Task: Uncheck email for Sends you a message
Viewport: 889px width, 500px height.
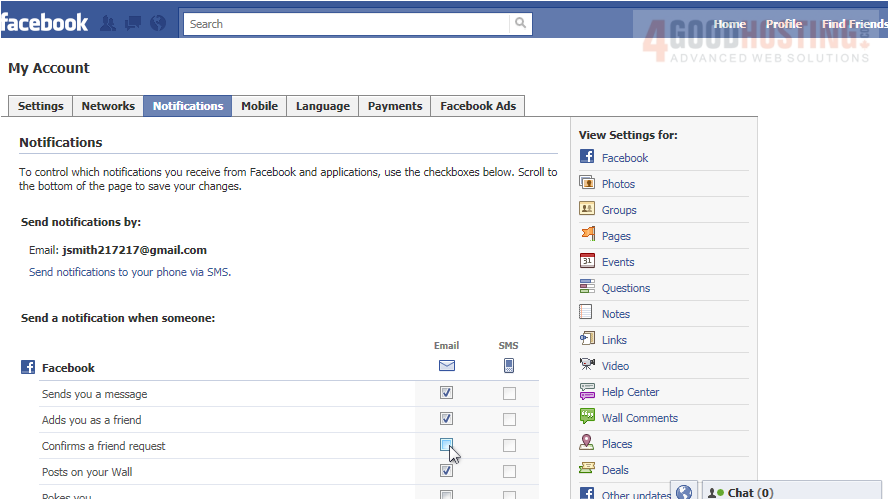Action: (446, 393)
